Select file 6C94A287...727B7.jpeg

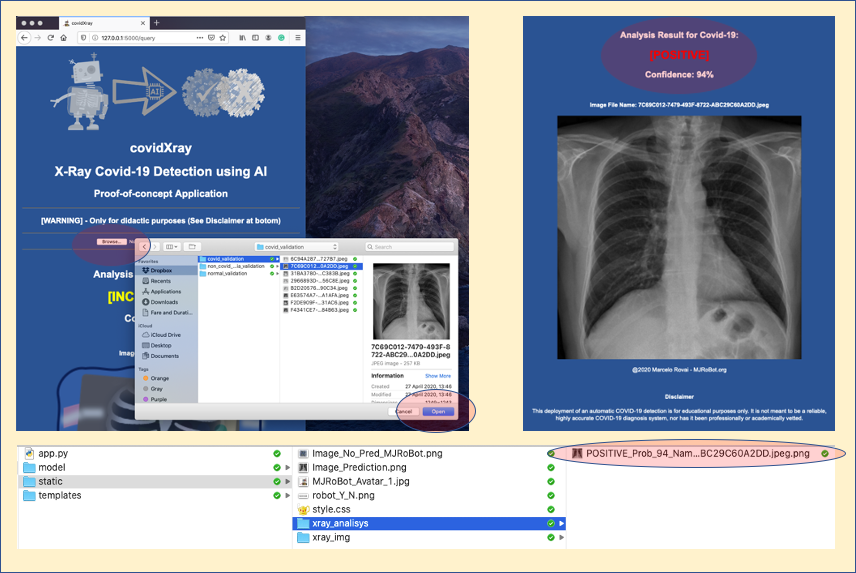click(321, 259)
